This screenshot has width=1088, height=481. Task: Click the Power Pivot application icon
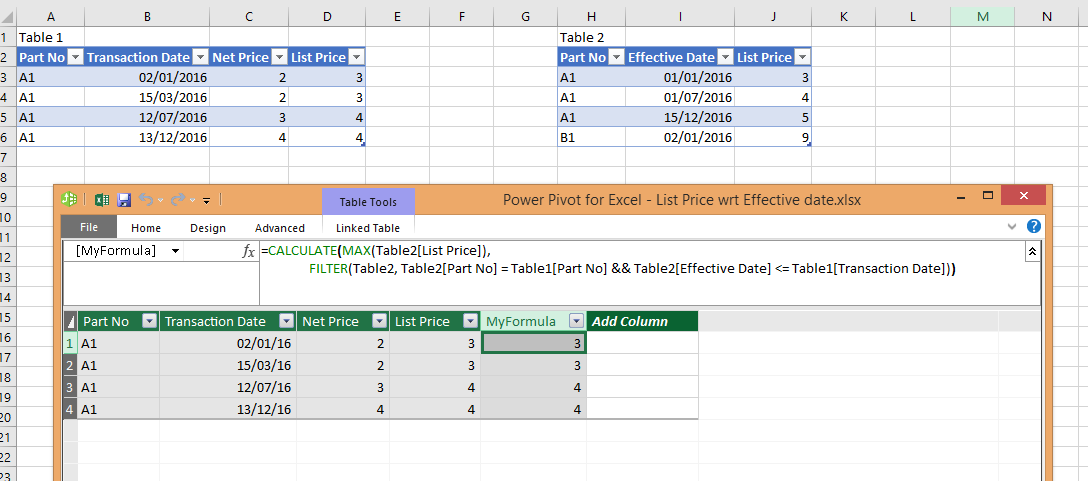(69, 200)
